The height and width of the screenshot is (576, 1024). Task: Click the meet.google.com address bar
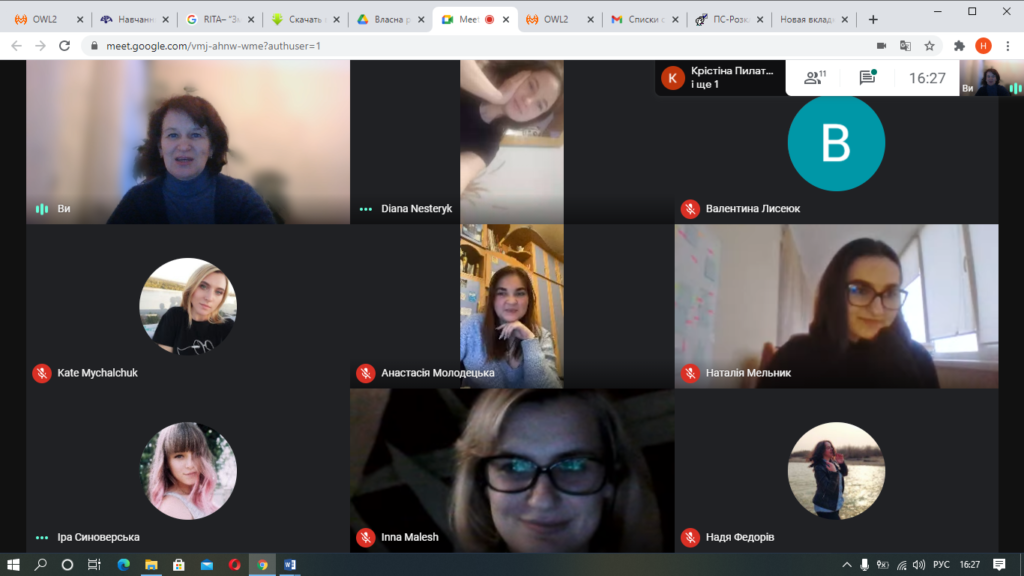[483, 46]
